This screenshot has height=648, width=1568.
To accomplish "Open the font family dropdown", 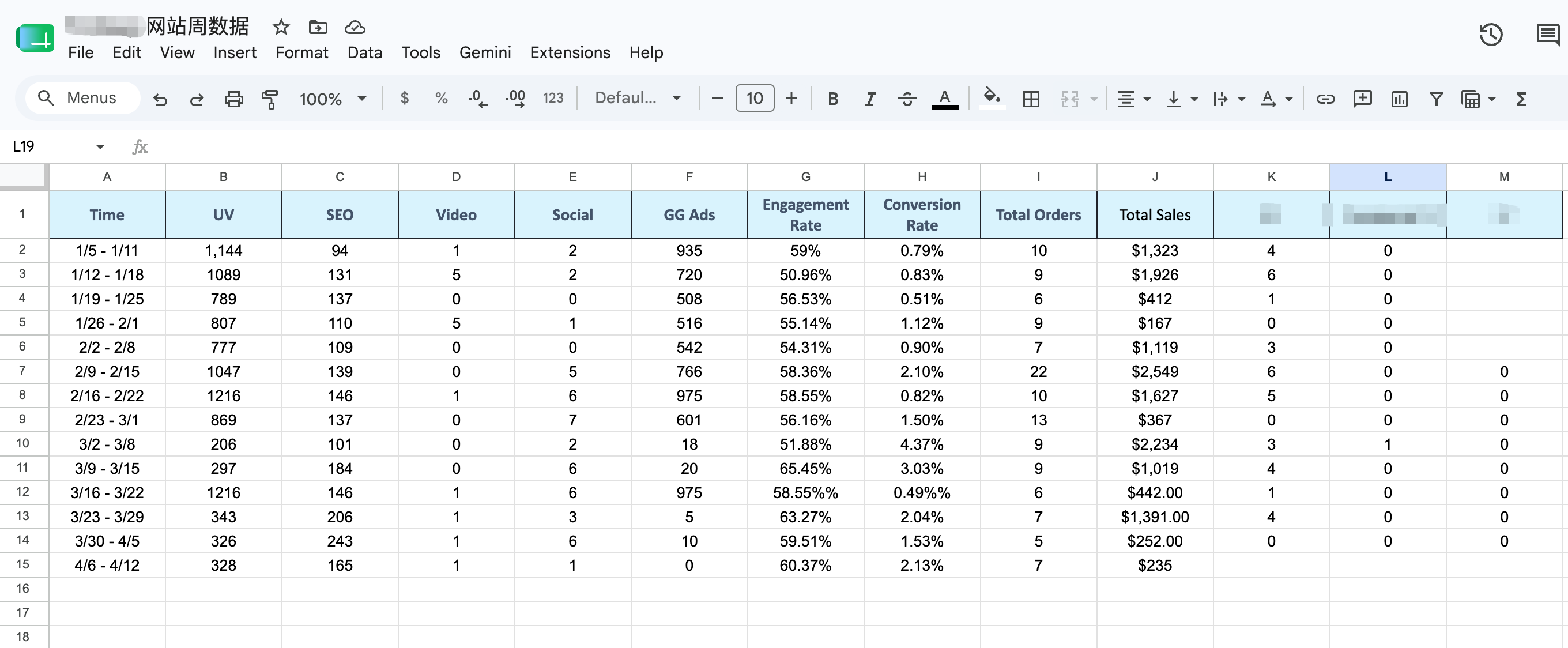I will pyautogui.click(x=638, y=98).
